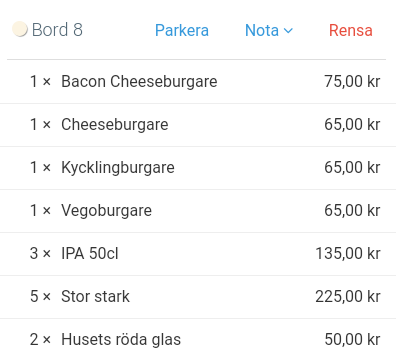Select the Cheeseburgare order line
396x361 pixels.
tap(198, 125)
